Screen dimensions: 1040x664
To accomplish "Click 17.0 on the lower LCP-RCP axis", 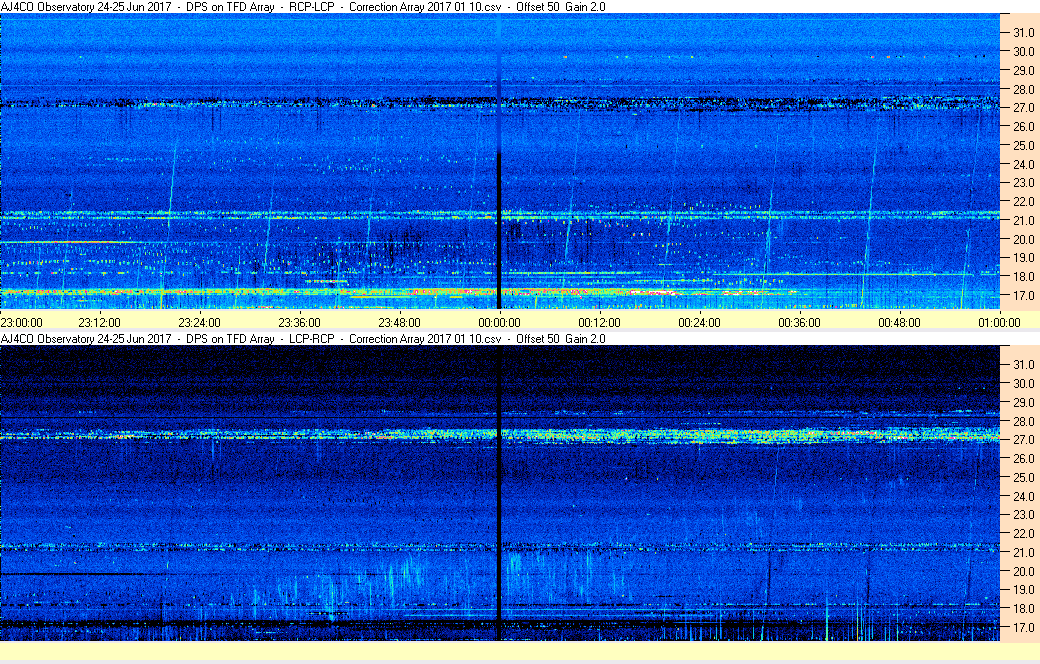I will pos(1023,627).
